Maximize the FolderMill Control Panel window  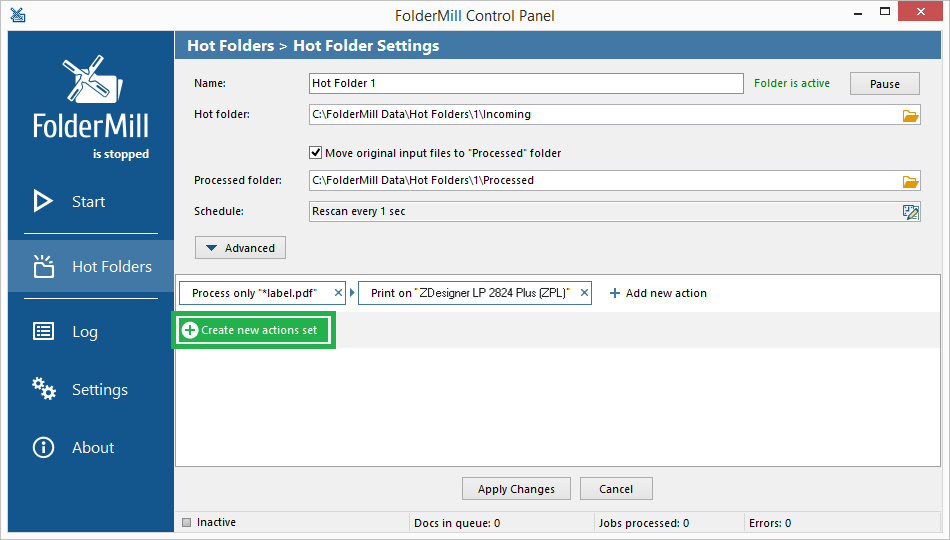click(885, 12)
